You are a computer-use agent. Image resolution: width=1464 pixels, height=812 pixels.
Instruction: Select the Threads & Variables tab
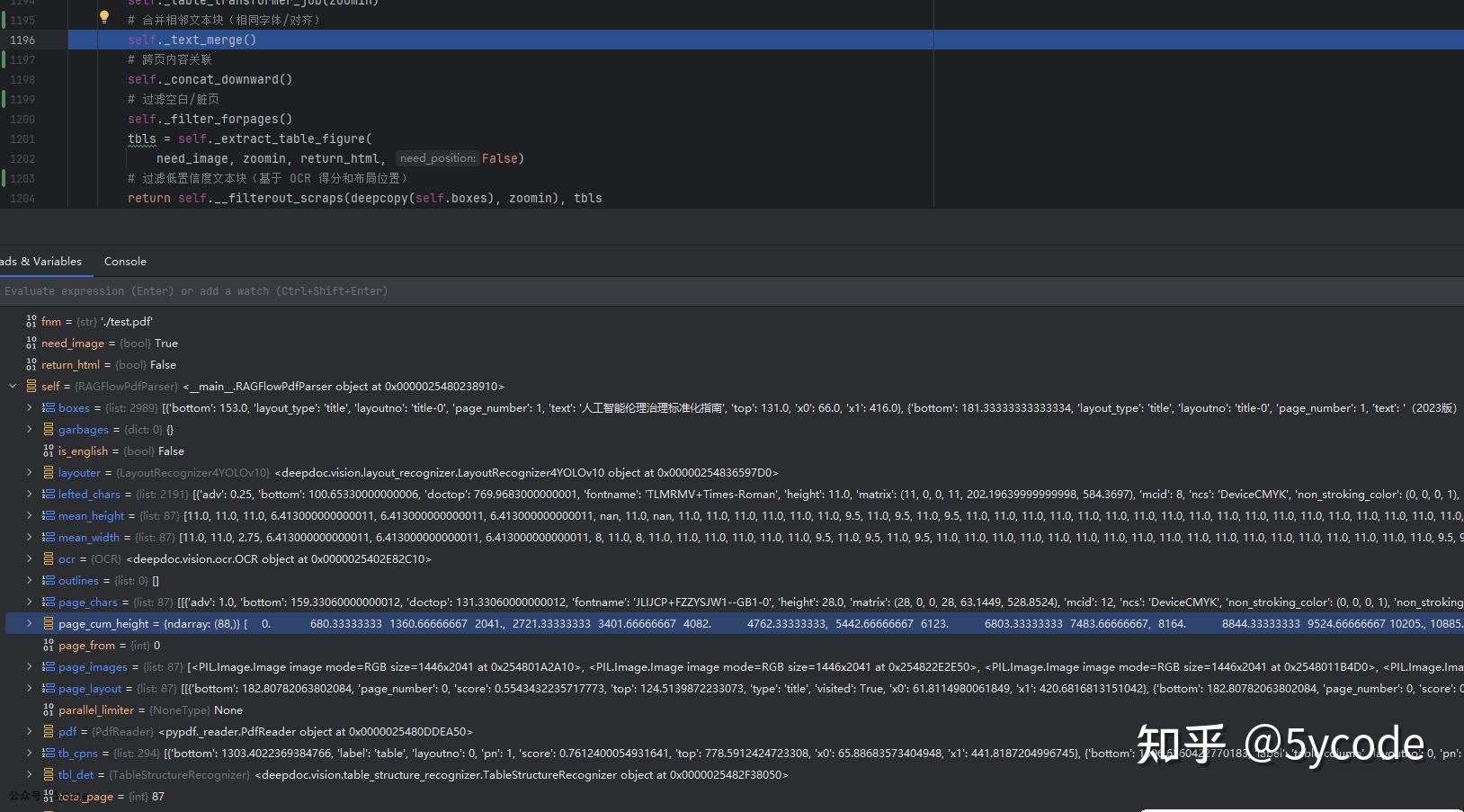pos(41,262)
